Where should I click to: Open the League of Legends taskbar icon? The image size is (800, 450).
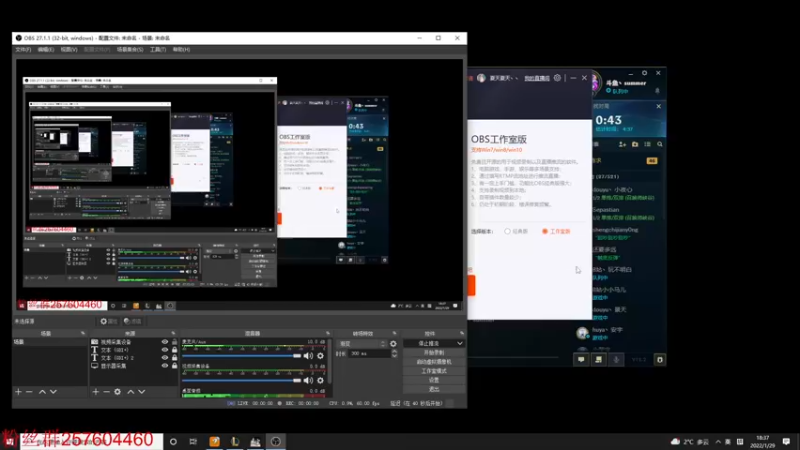(x=235, y=441)
